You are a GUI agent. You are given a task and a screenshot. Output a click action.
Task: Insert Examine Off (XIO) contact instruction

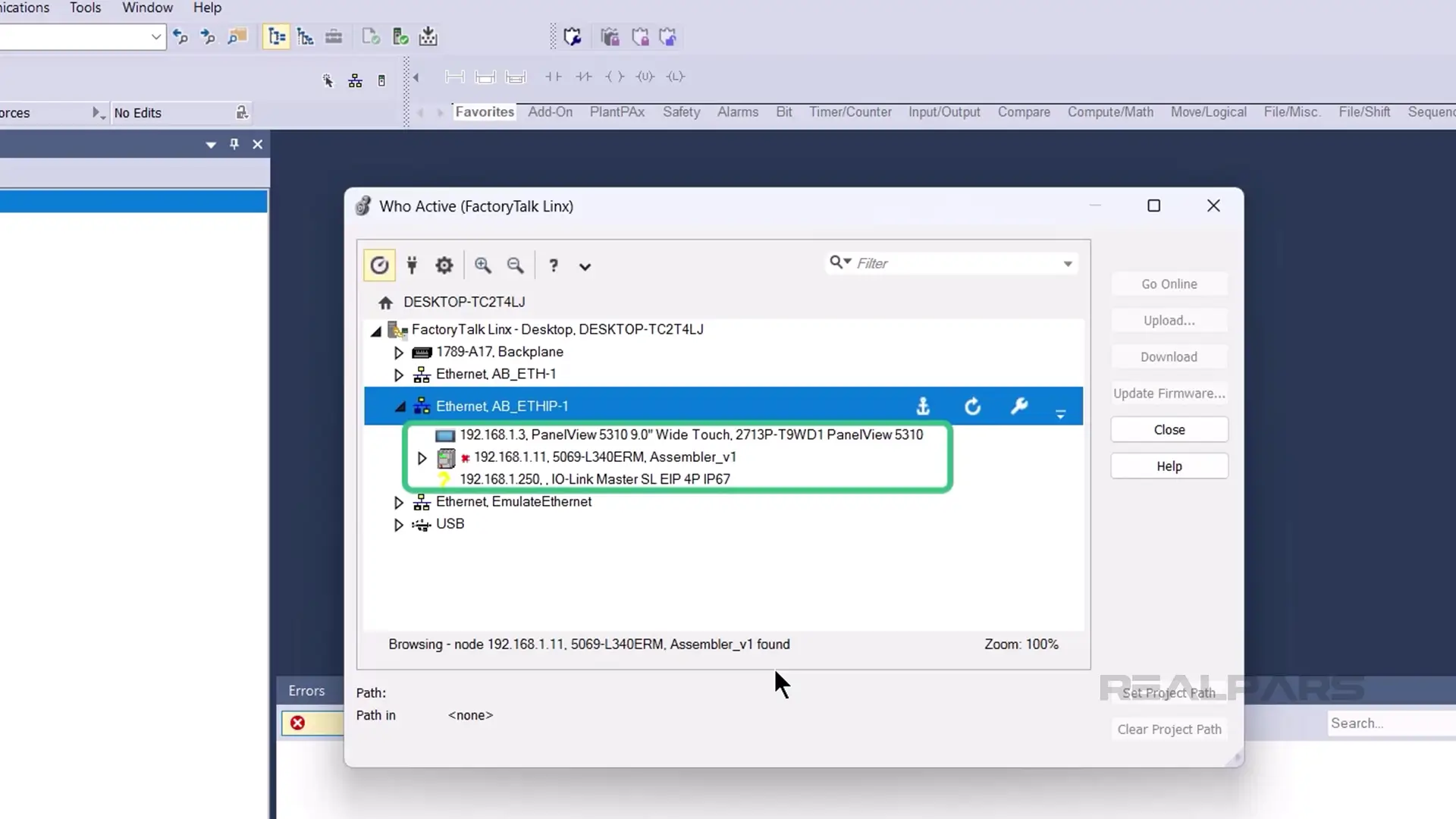coord(584,77)
